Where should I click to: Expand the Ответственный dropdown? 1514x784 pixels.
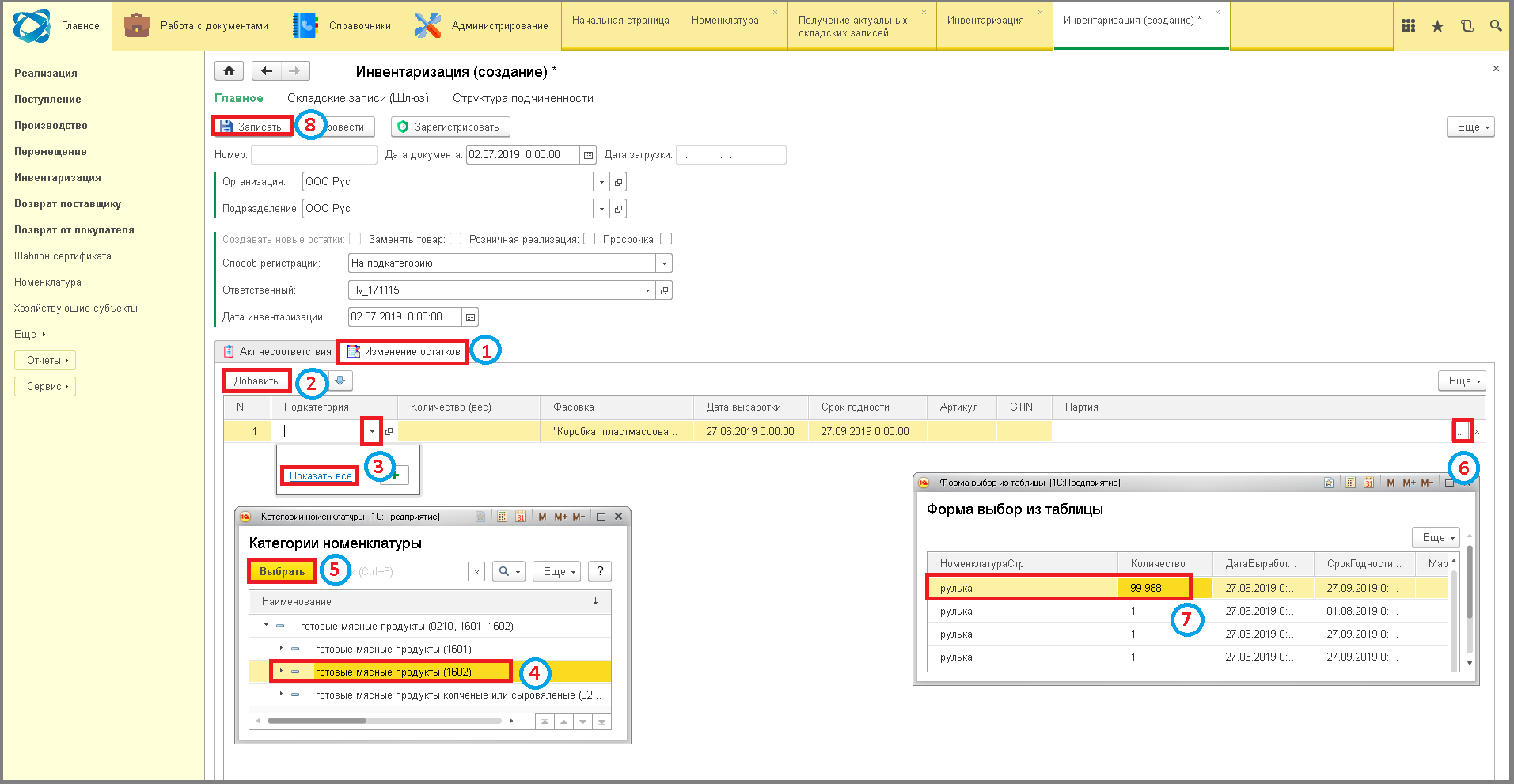pos(647,290)
